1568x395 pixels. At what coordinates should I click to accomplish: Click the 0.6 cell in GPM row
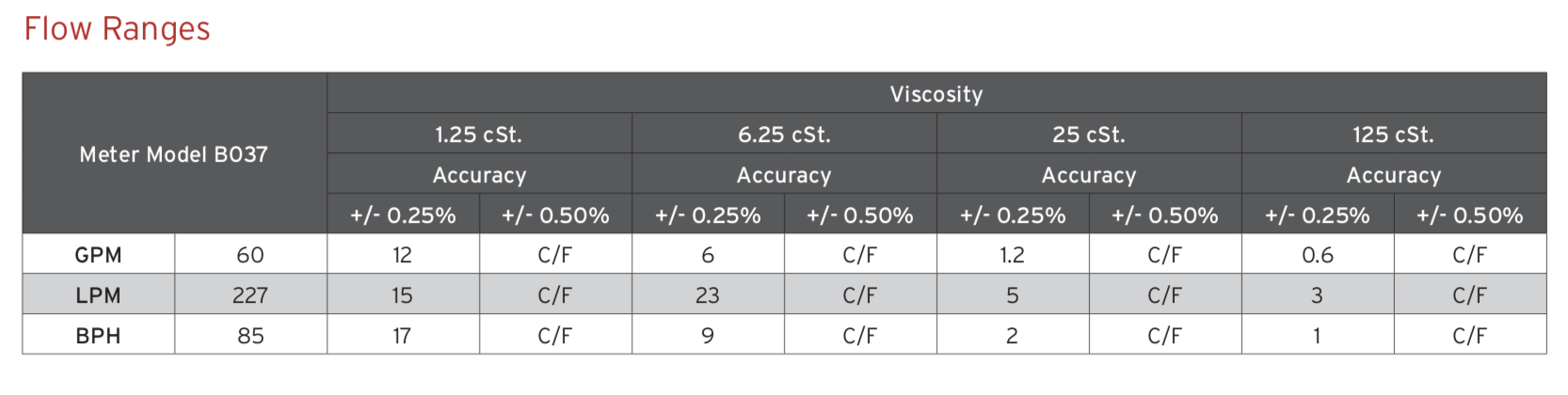point(1317,255)
